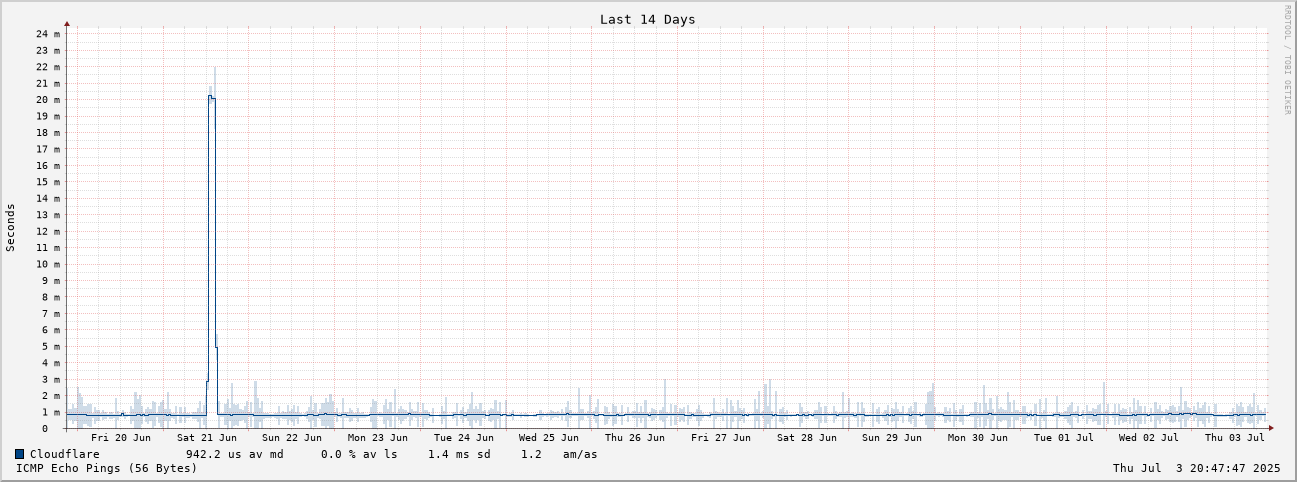
Task: Click the '1 m' y-axis tick label
Action: click(x=50, y=412)
